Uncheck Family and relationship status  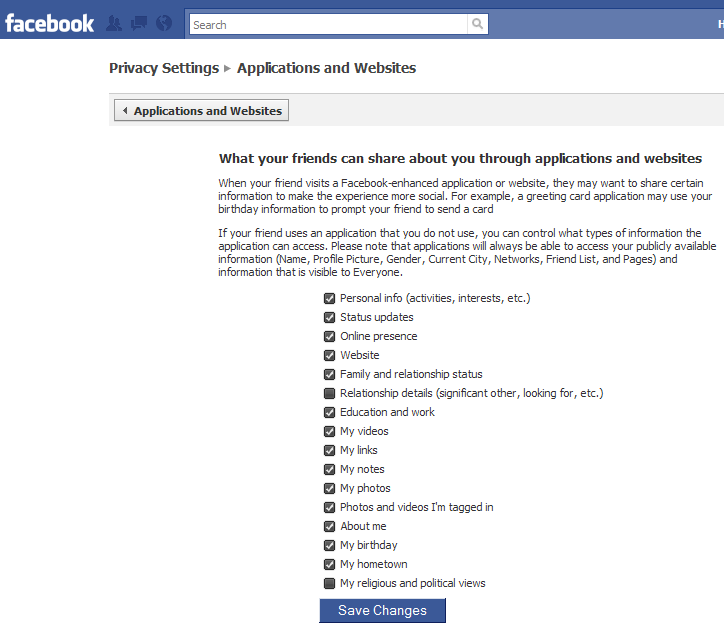coord(329,374)
